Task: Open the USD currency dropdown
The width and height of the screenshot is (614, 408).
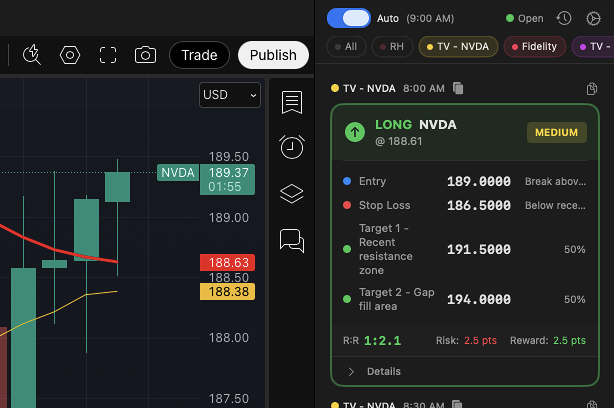Action: 230,95
